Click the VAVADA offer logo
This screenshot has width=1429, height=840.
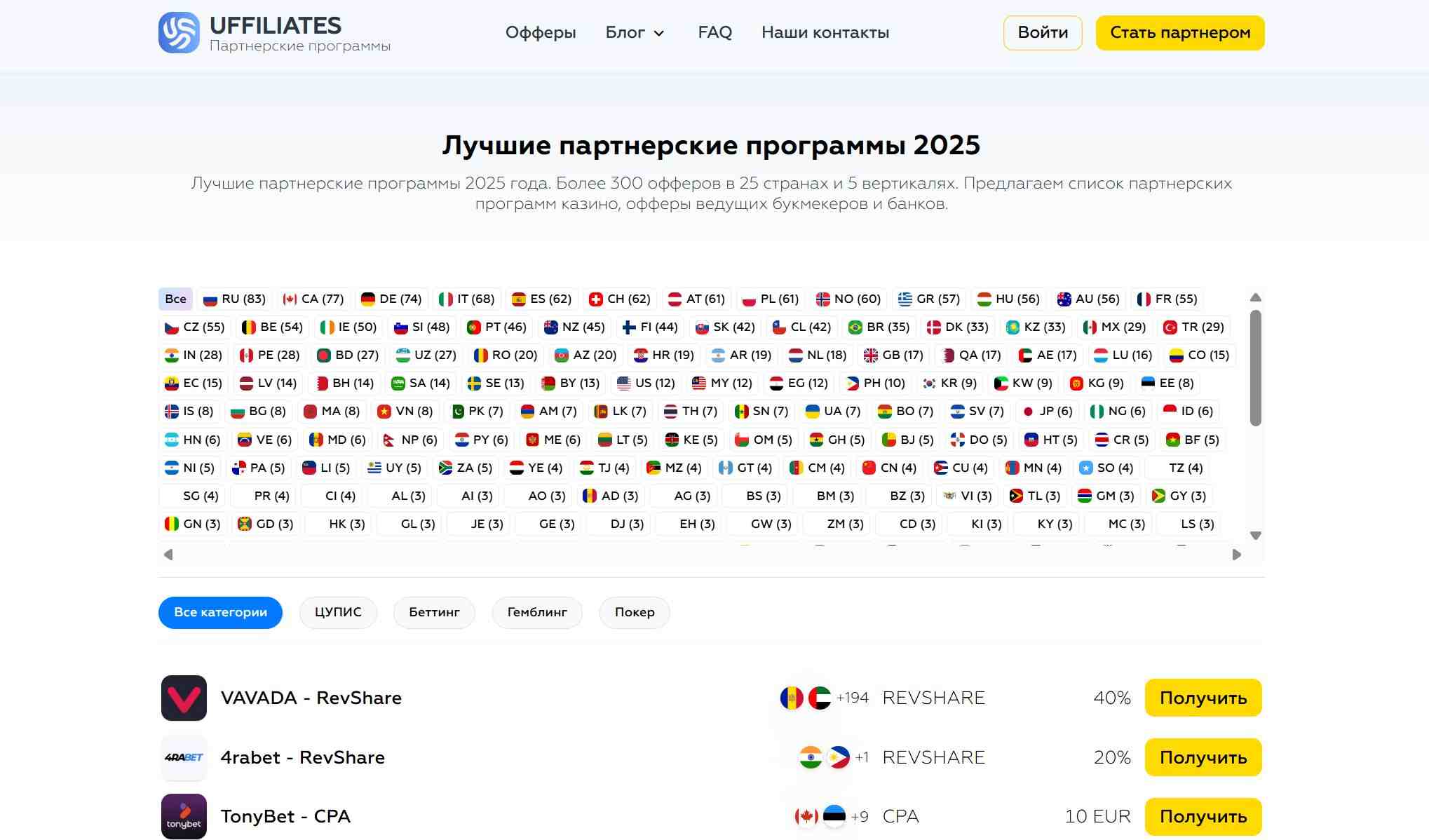coord(184,698)
